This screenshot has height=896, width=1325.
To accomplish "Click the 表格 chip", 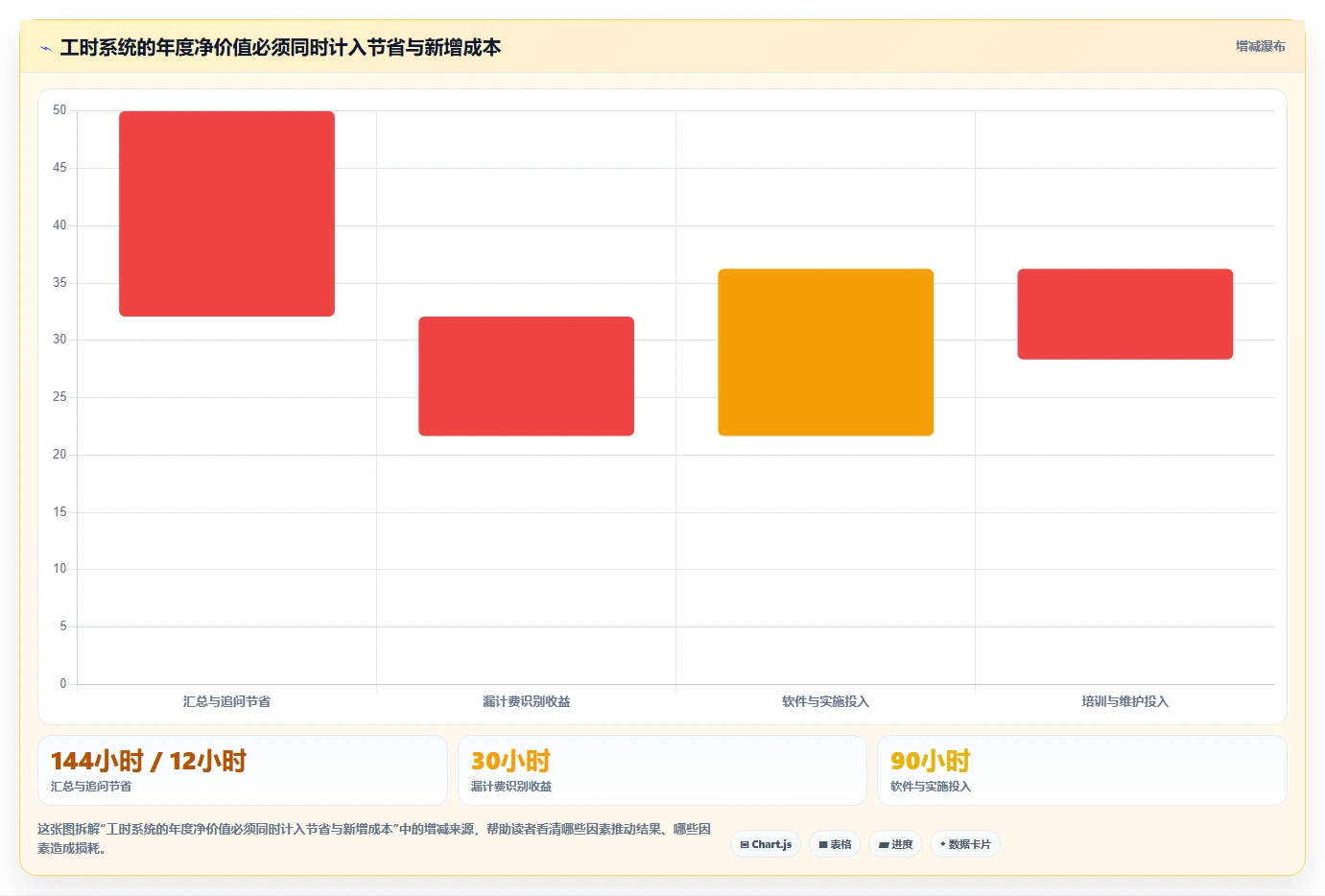I will point(835,844).
